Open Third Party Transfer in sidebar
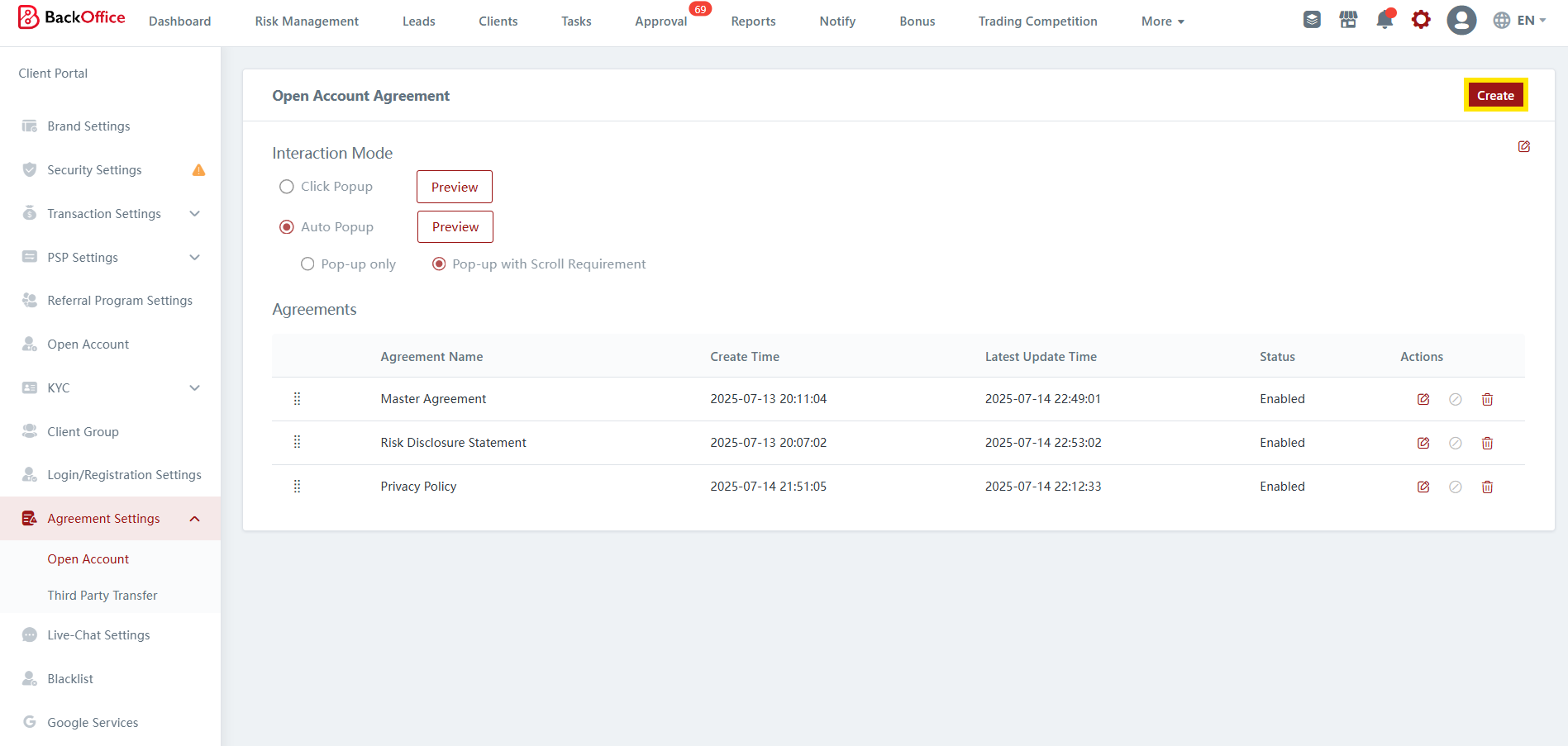The width and height of the screenshot is (1568, 746). point(102,596)
